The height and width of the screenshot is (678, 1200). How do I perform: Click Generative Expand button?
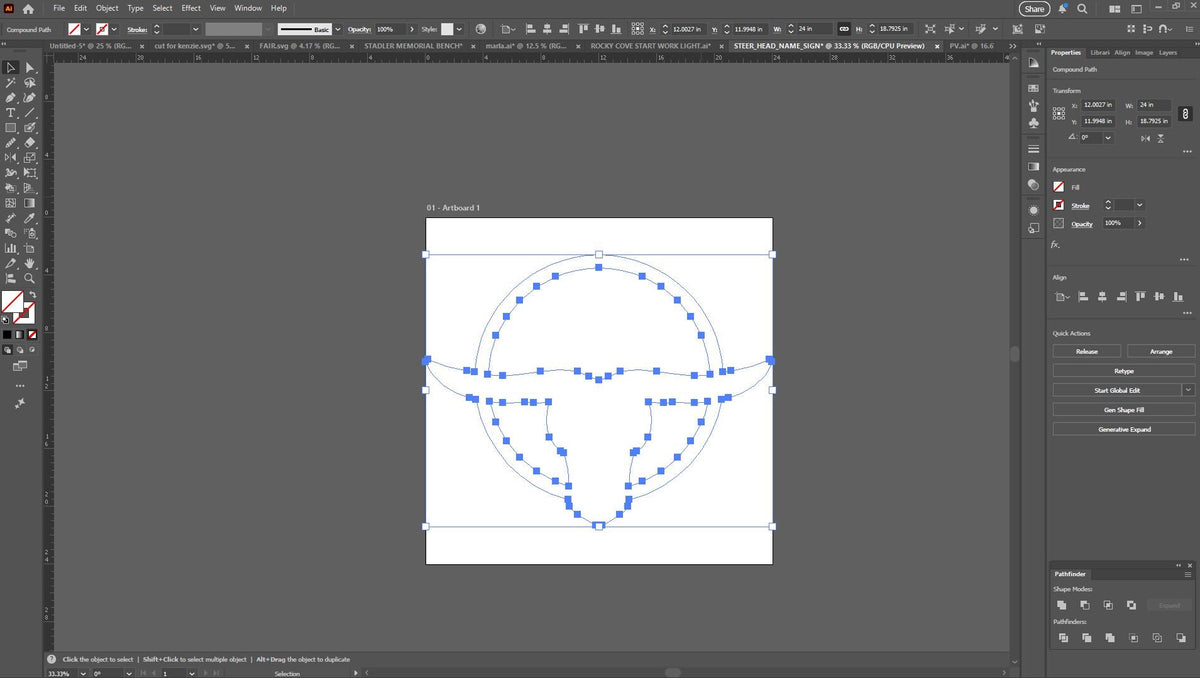(1124, 429)
